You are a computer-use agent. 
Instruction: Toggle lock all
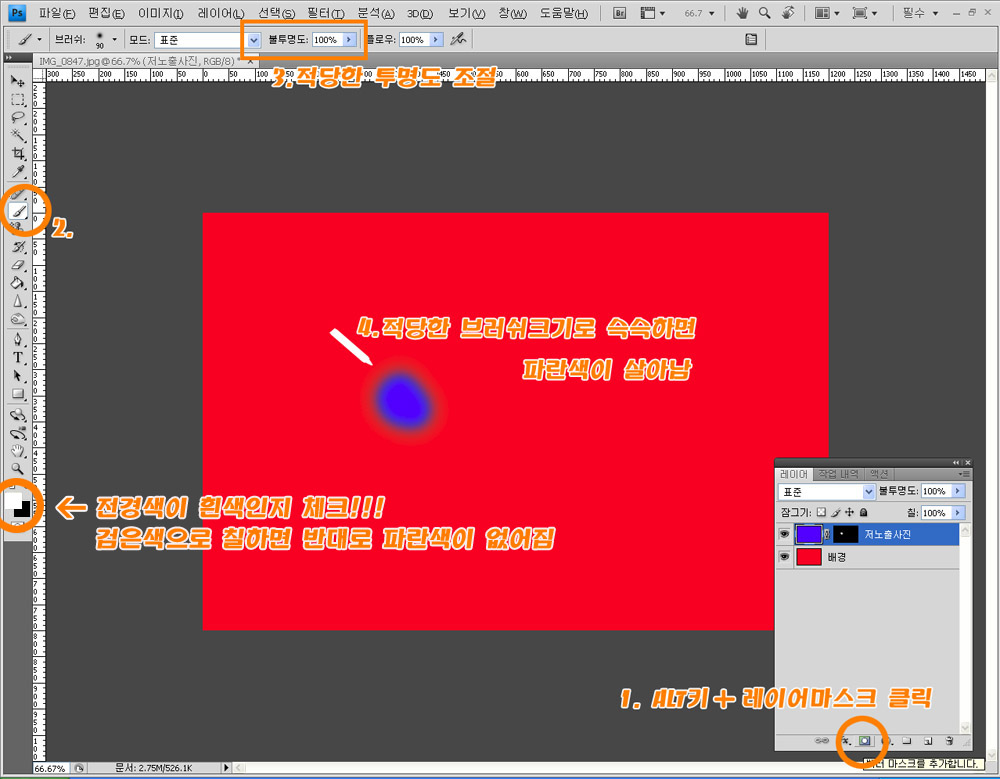(x=864, y=512)
